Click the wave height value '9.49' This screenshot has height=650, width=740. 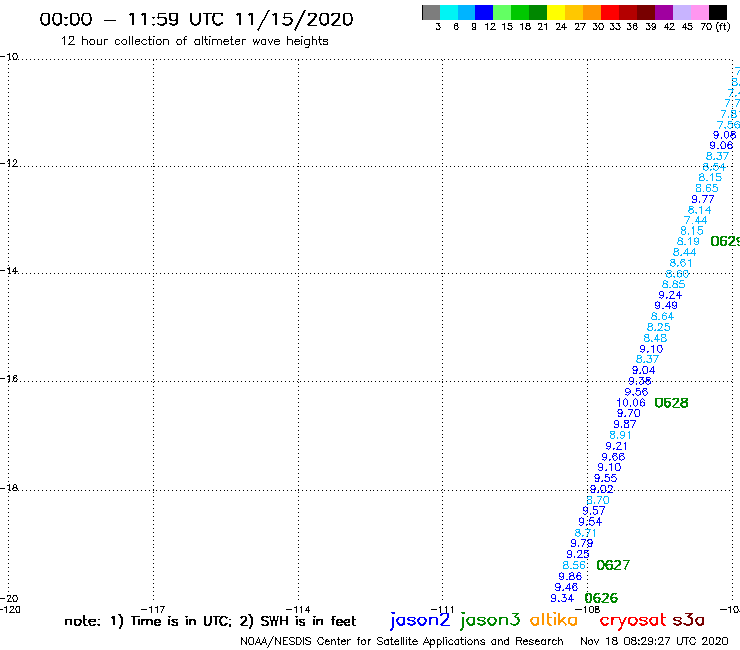(x=666, y=305)
